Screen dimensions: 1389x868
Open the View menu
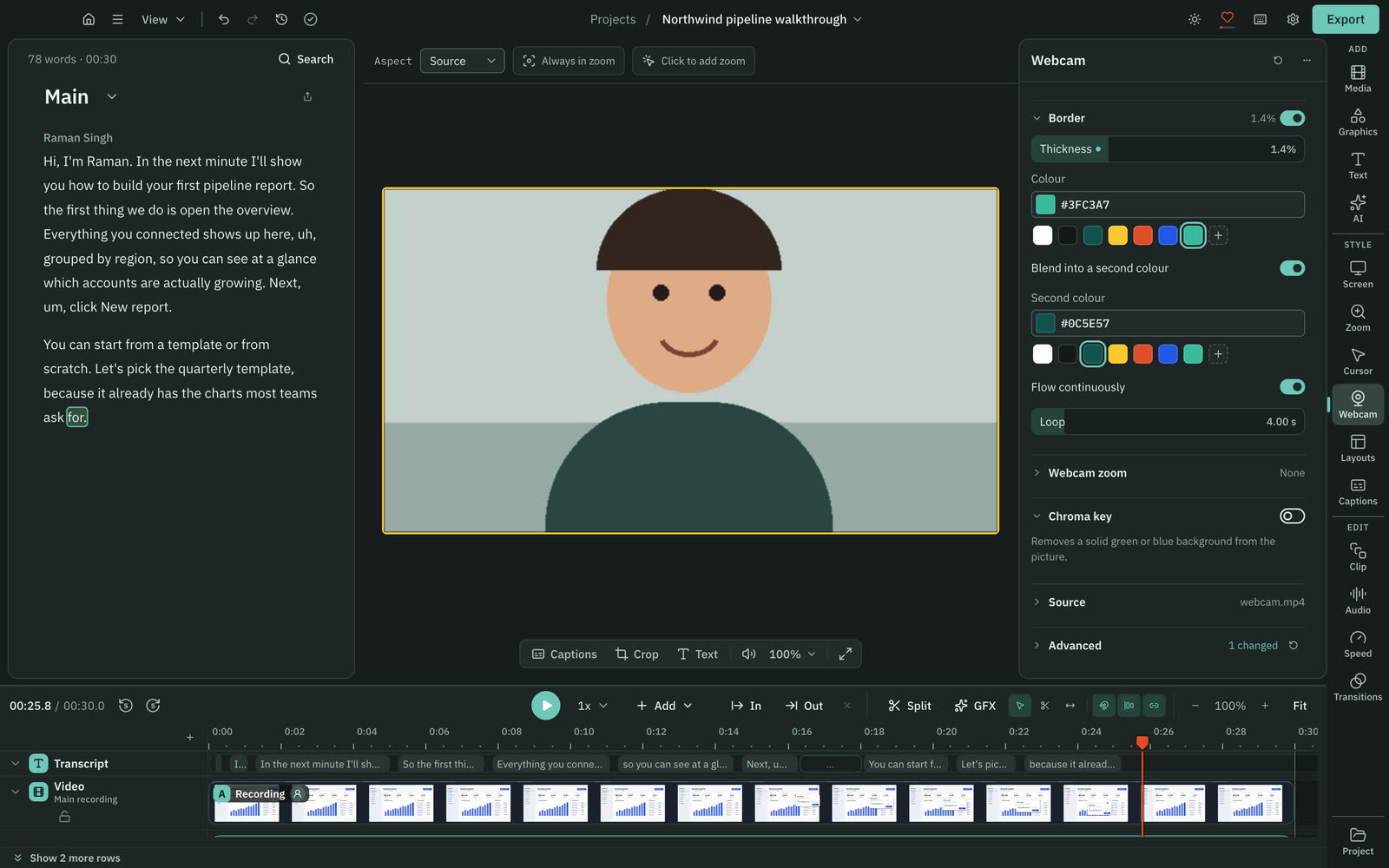pyautogui.click(x=163, y=19)
